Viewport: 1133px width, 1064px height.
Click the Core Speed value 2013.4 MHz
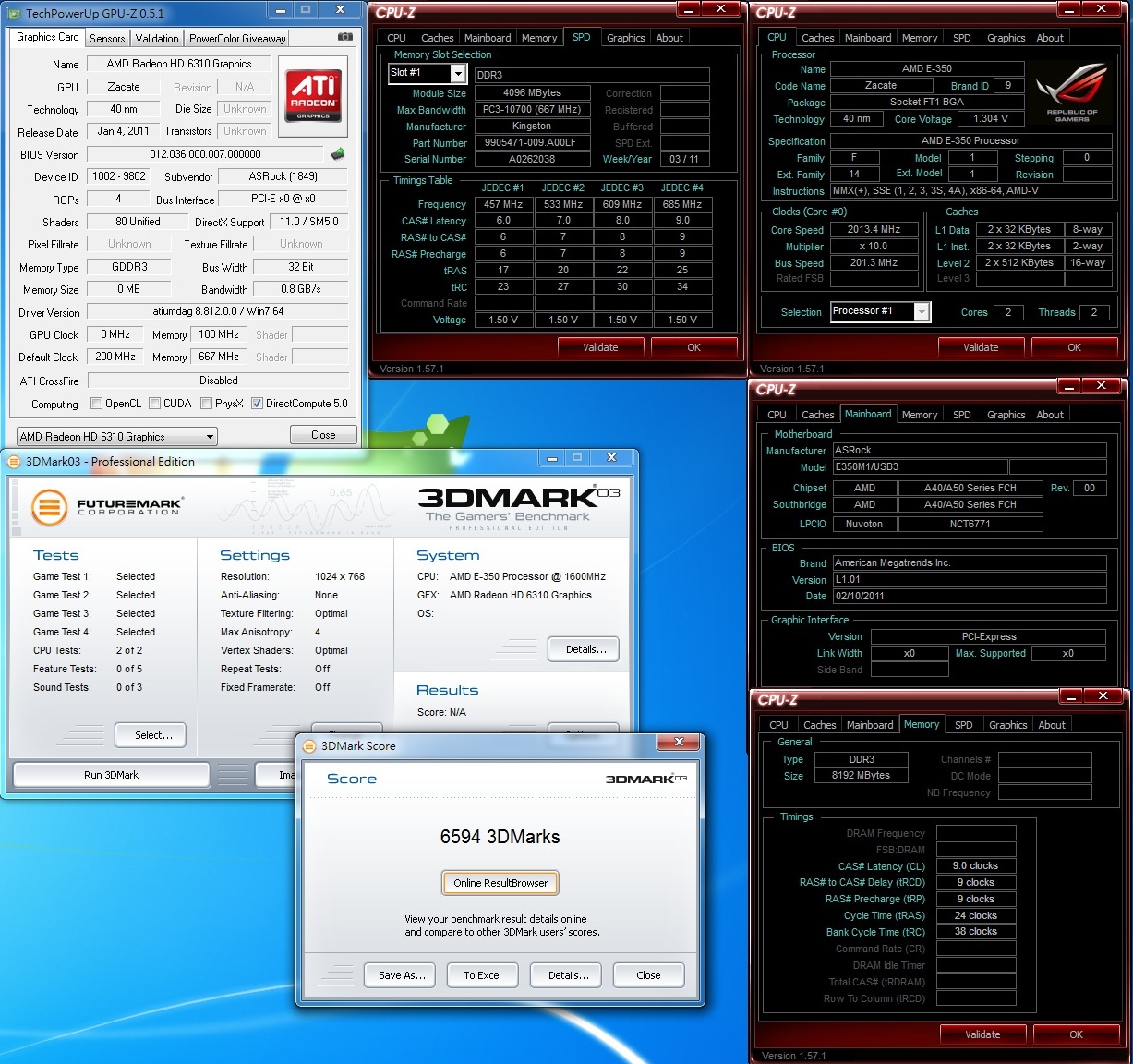(874, 229)
